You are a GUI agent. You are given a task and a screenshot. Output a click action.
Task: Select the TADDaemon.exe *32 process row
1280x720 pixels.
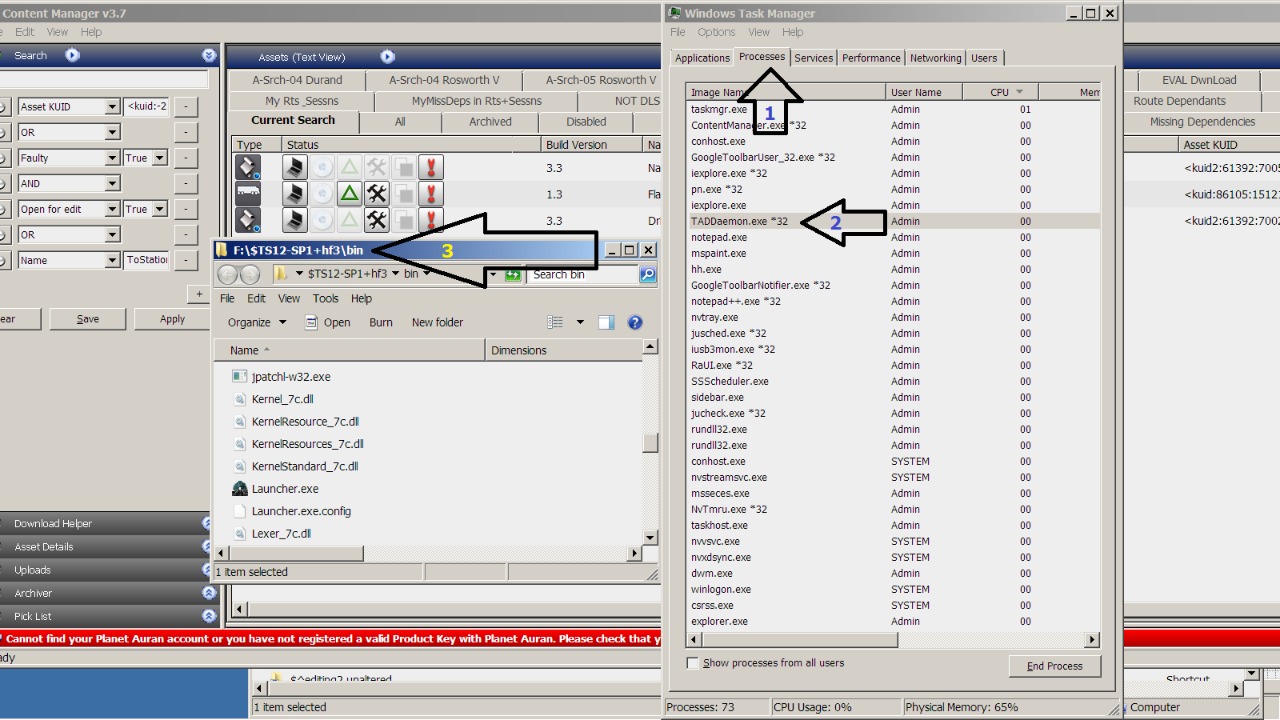739,221
